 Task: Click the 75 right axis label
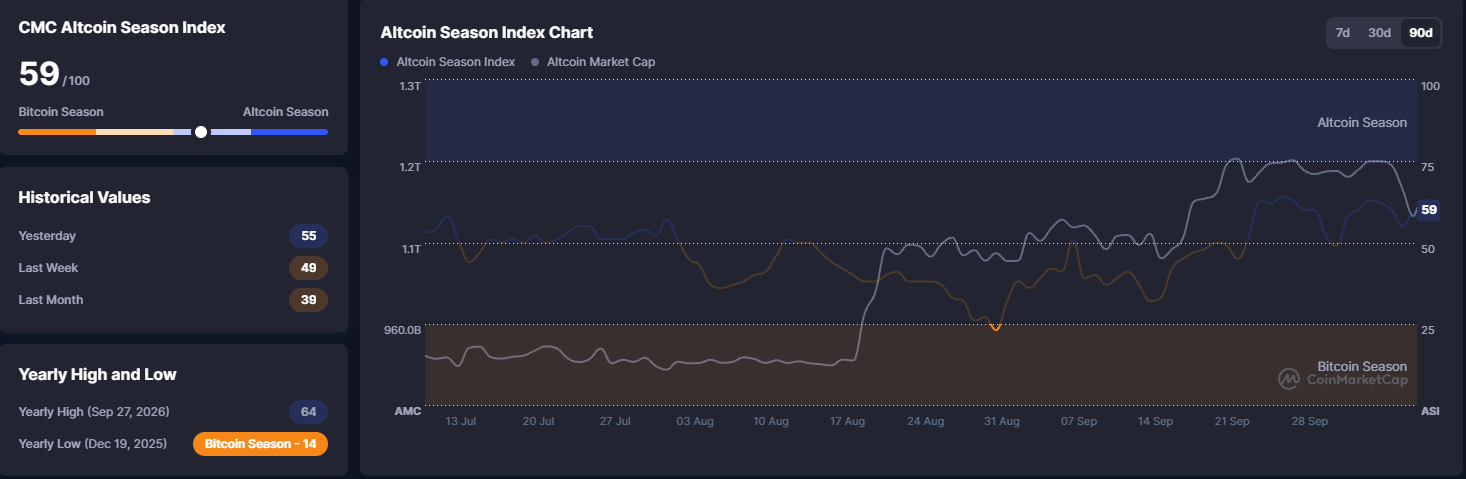coord(1428,167)
